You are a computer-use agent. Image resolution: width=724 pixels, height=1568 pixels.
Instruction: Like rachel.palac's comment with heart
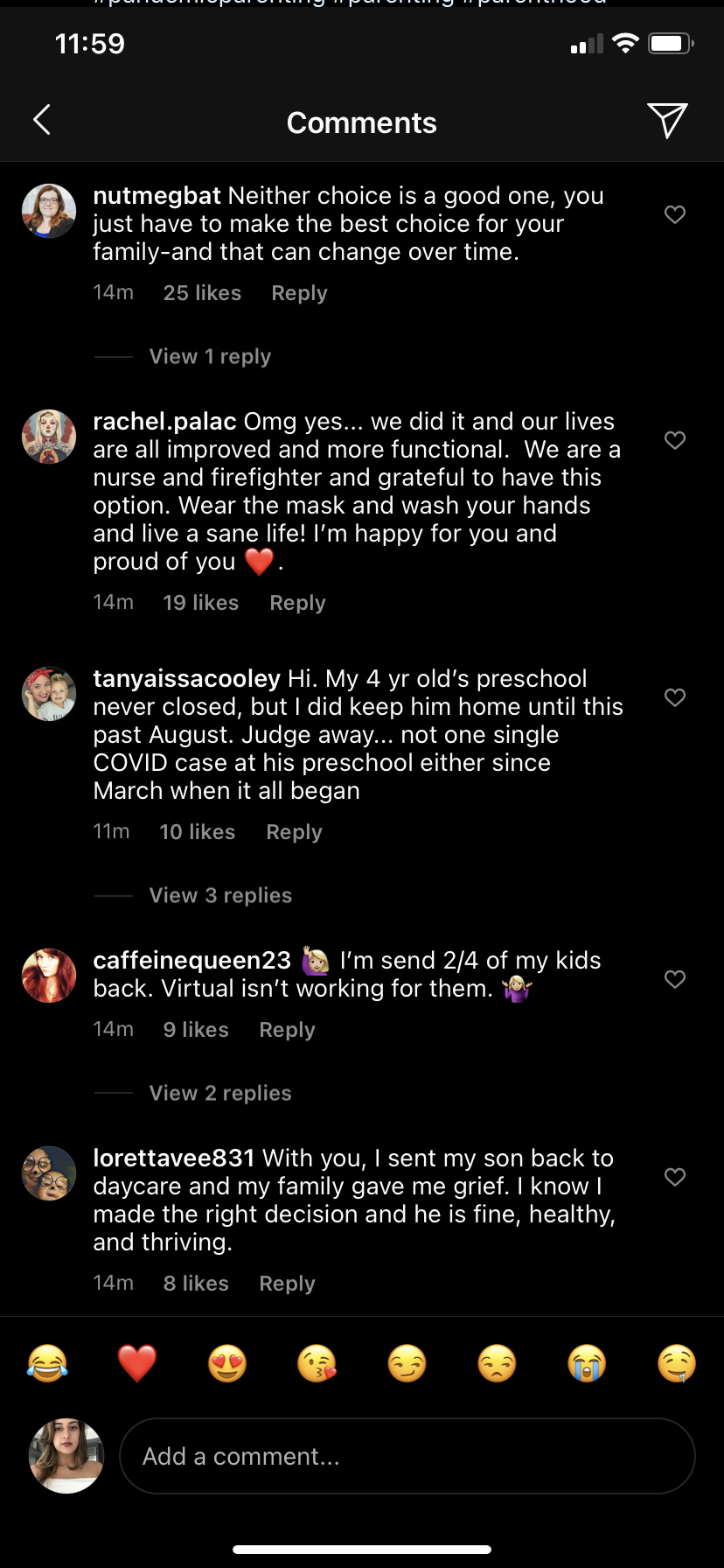(x=675, y=440)
